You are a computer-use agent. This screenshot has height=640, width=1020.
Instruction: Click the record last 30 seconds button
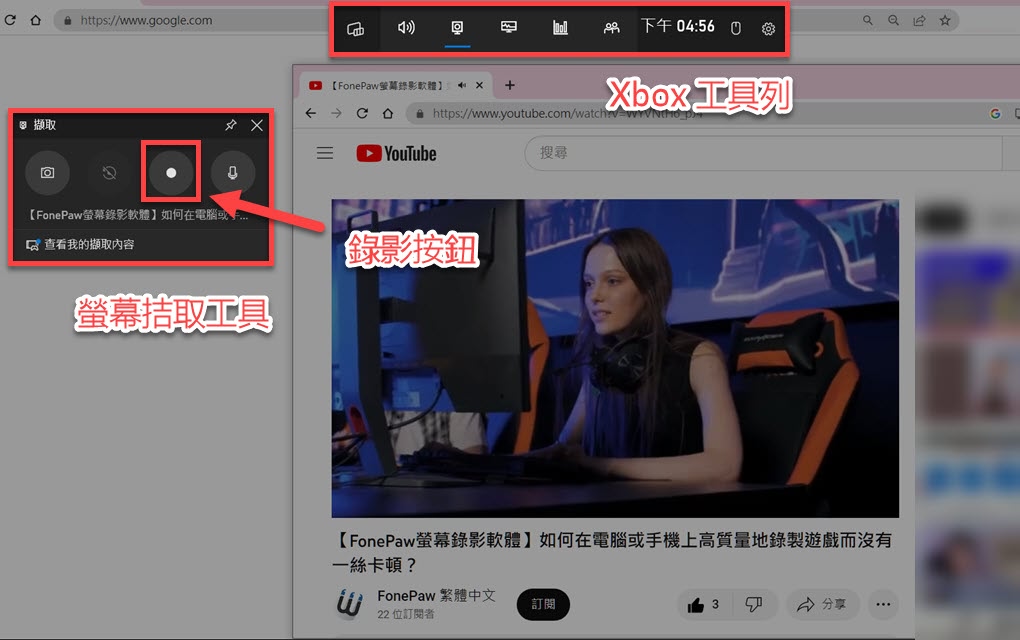pos(109,173)
